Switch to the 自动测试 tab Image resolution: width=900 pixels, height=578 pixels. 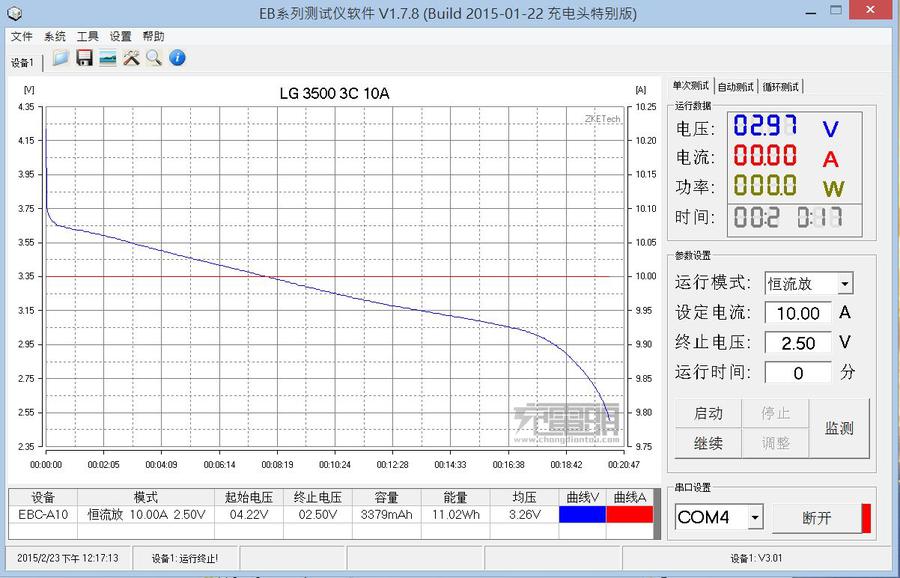[736, 87]
